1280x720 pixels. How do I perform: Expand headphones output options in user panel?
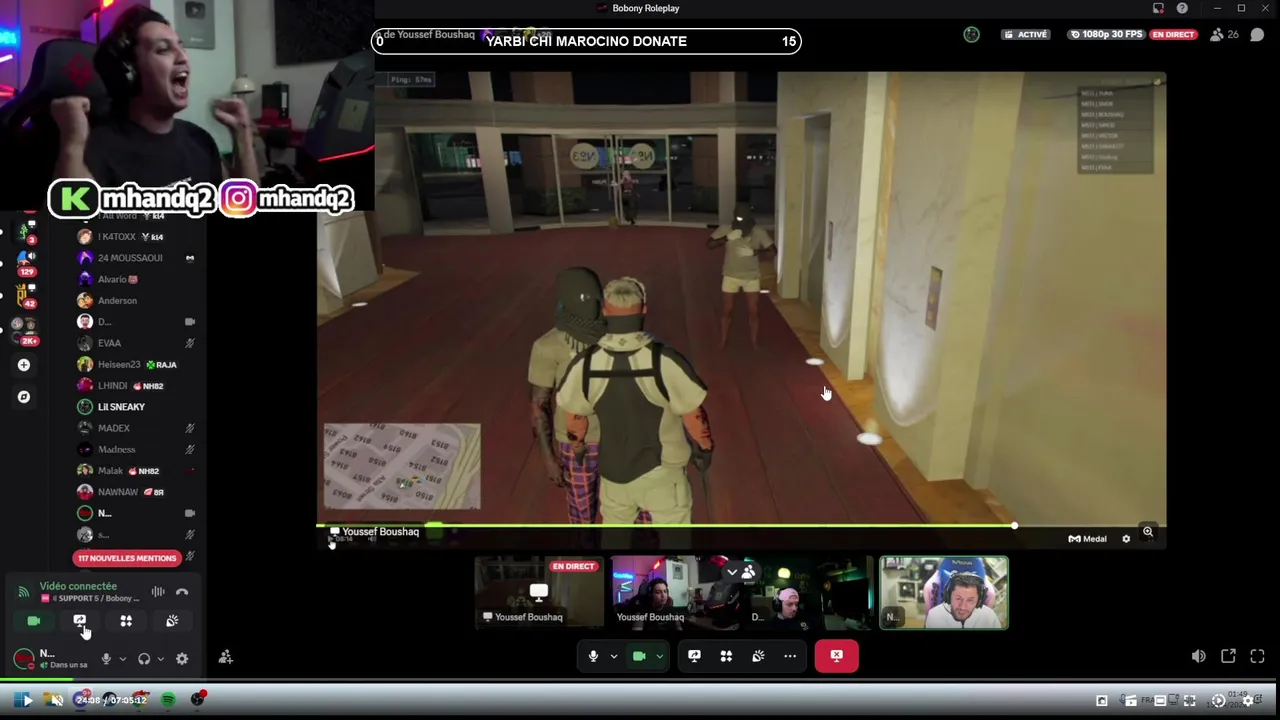click(x=159, y=658)
